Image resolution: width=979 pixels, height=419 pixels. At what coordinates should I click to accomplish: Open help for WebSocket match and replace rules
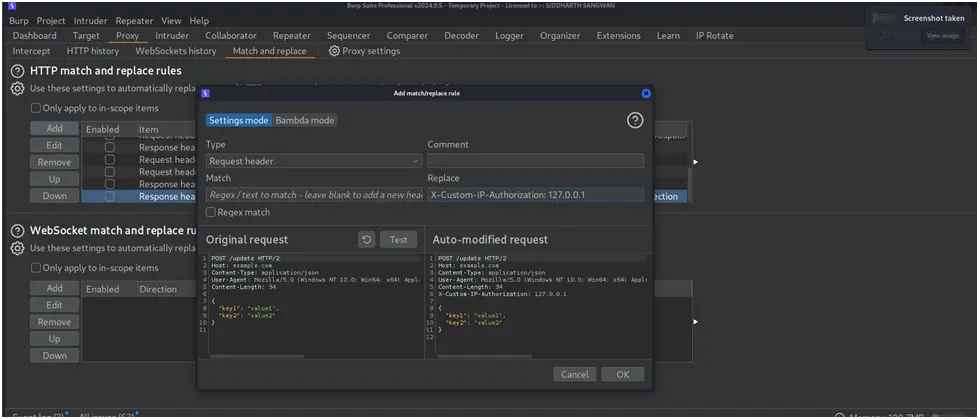pyautogui.click(x=18, y=230)
